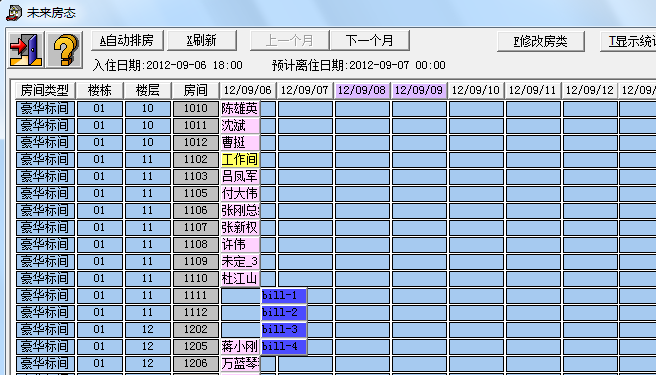
Task: Select room number 1108
Action: (196, 244)
